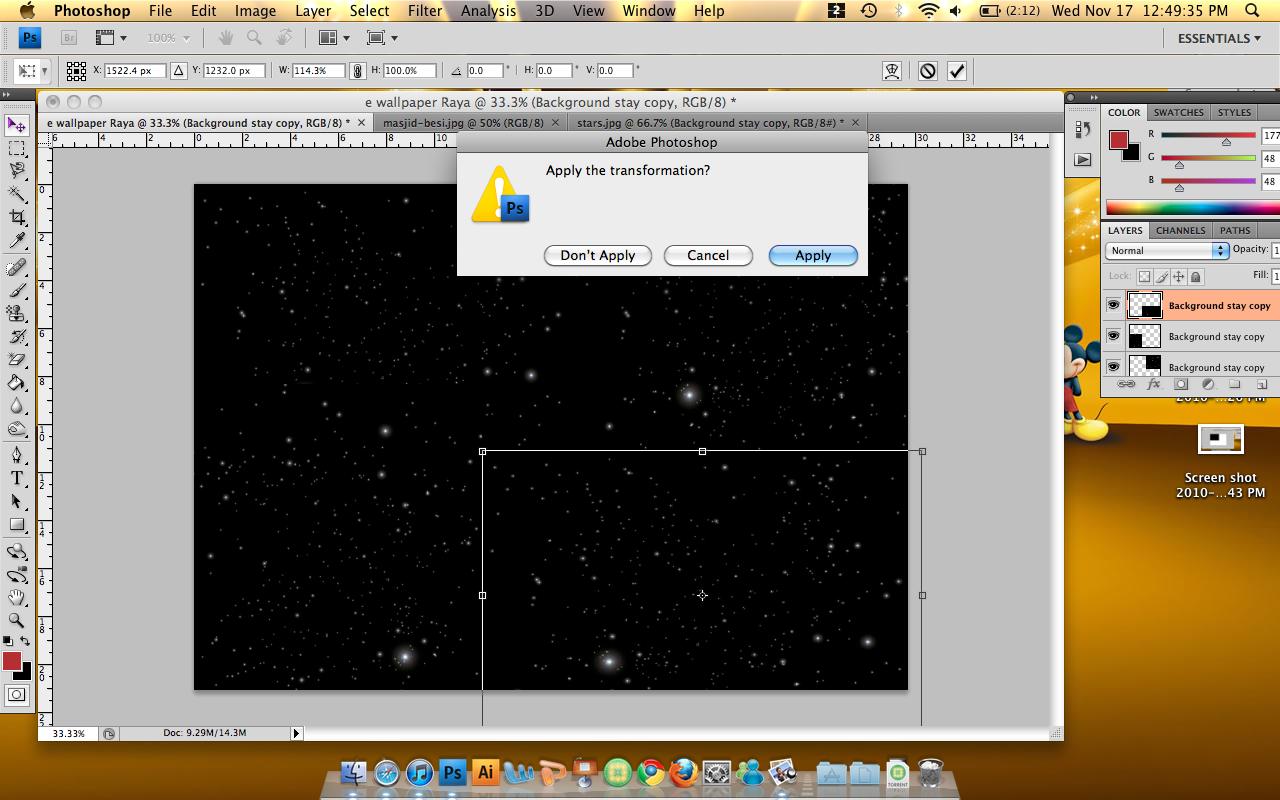Viewport: 1280px width, 800px height.
Task: Select the Pen tool
Action: tap(17, 455)
